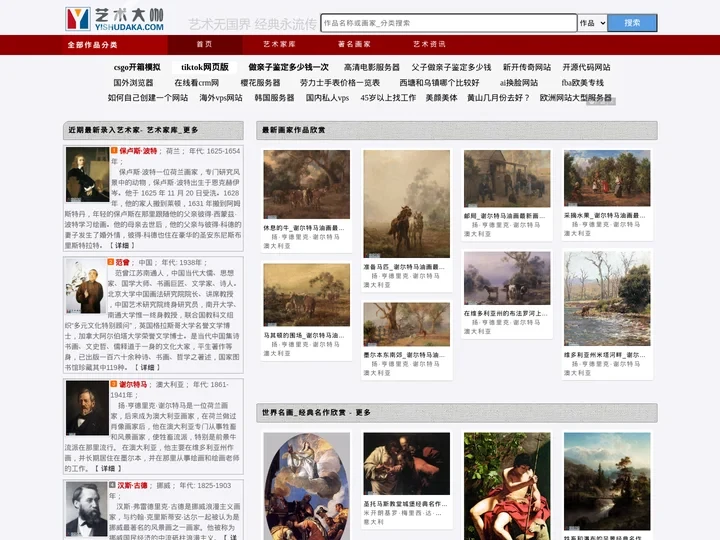Click the 保卢斯·波特 portrait thumbnail
Image resolution: width=720 pixels, height=540 pixels.
[x=87, y=174]
